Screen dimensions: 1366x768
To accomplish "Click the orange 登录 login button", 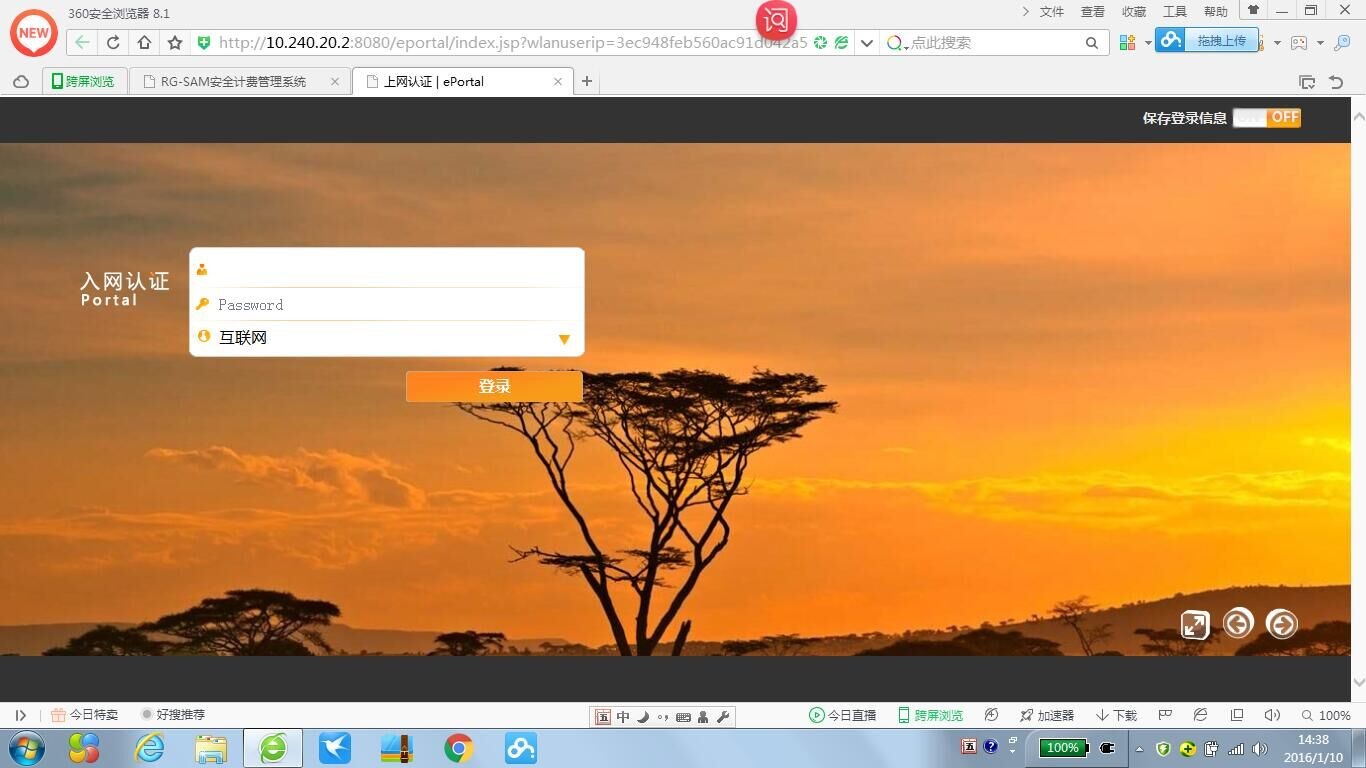I will pos(494,387).
